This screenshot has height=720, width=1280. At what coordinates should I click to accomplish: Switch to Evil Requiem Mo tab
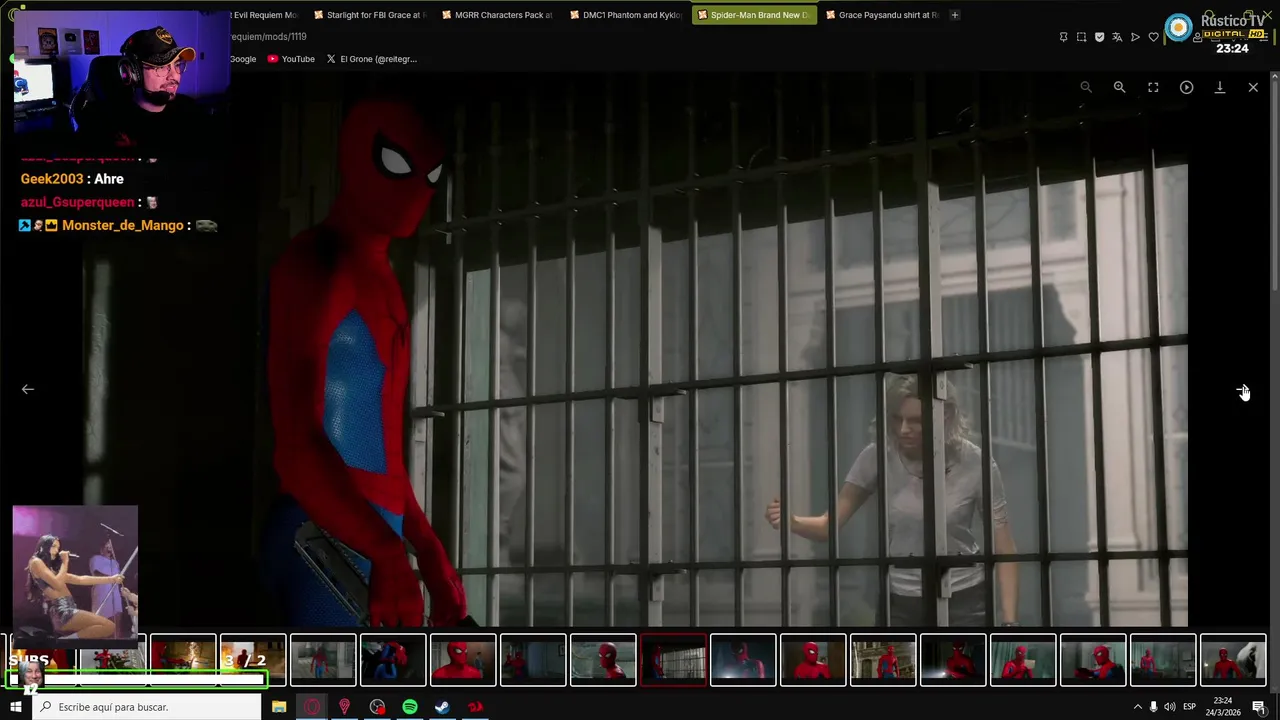pos(265,15)
